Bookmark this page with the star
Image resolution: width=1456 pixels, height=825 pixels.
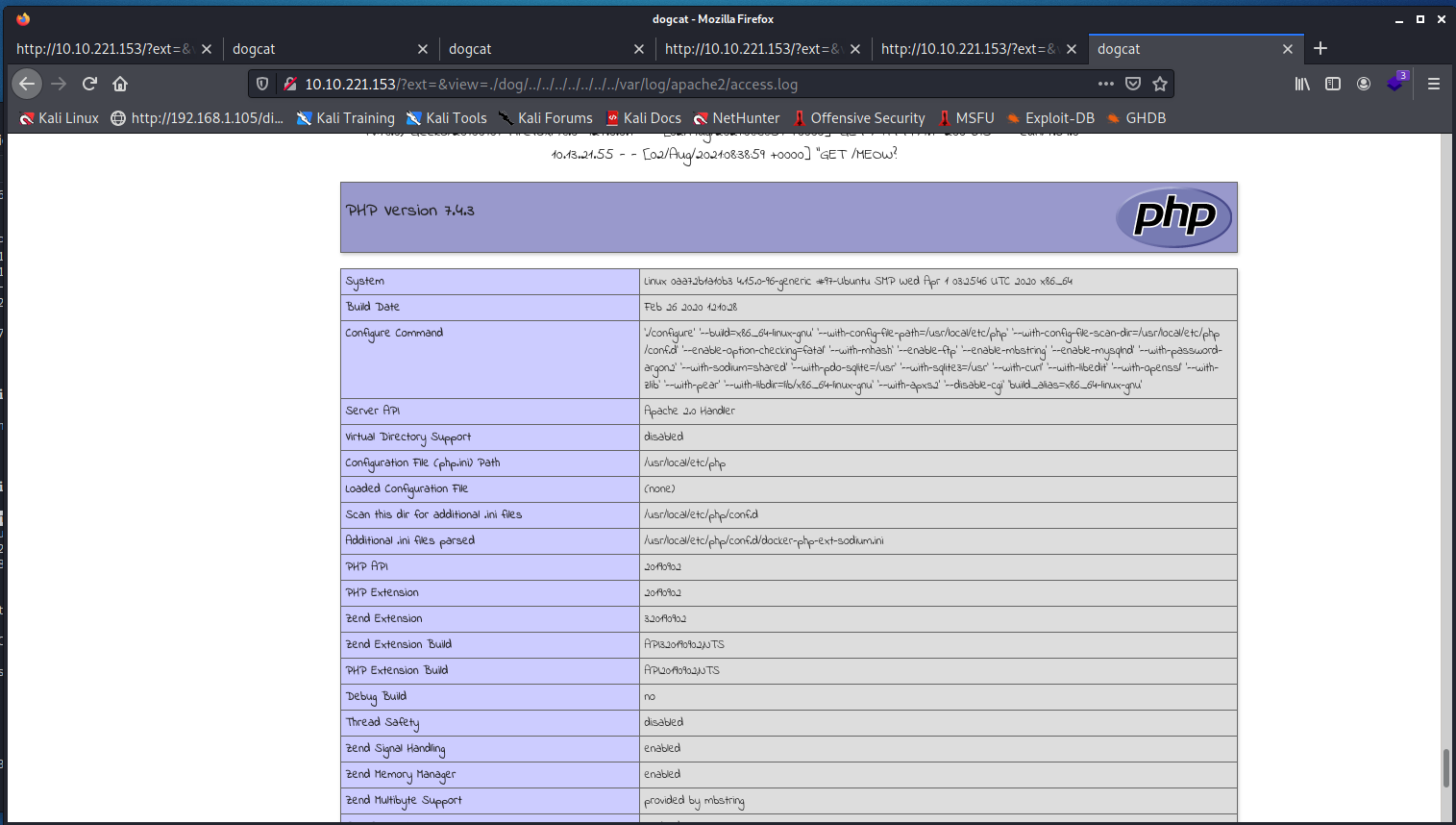(x=1160, y=84)
